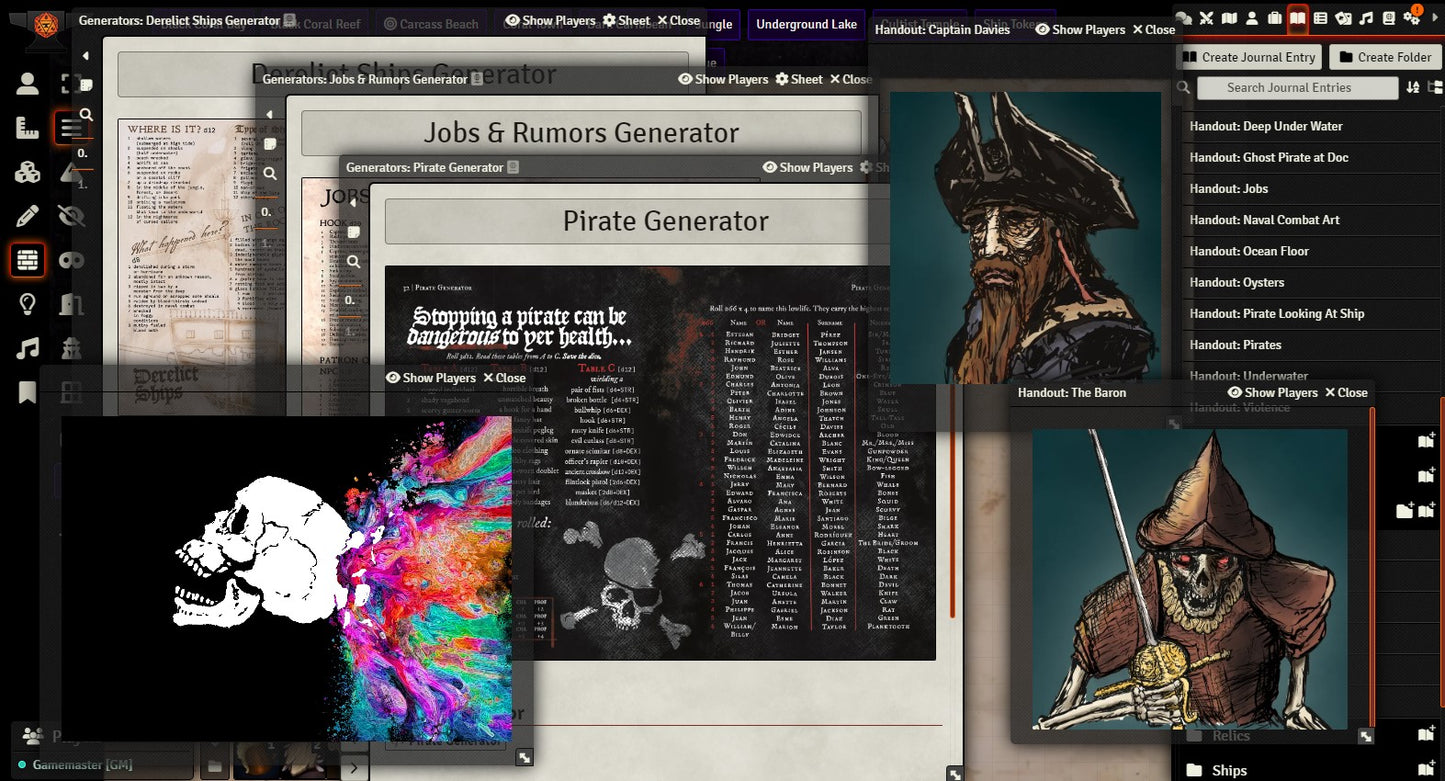Click the Create Folder button
This screenshot has height=781, width=1445.
tap(1385, 57)
